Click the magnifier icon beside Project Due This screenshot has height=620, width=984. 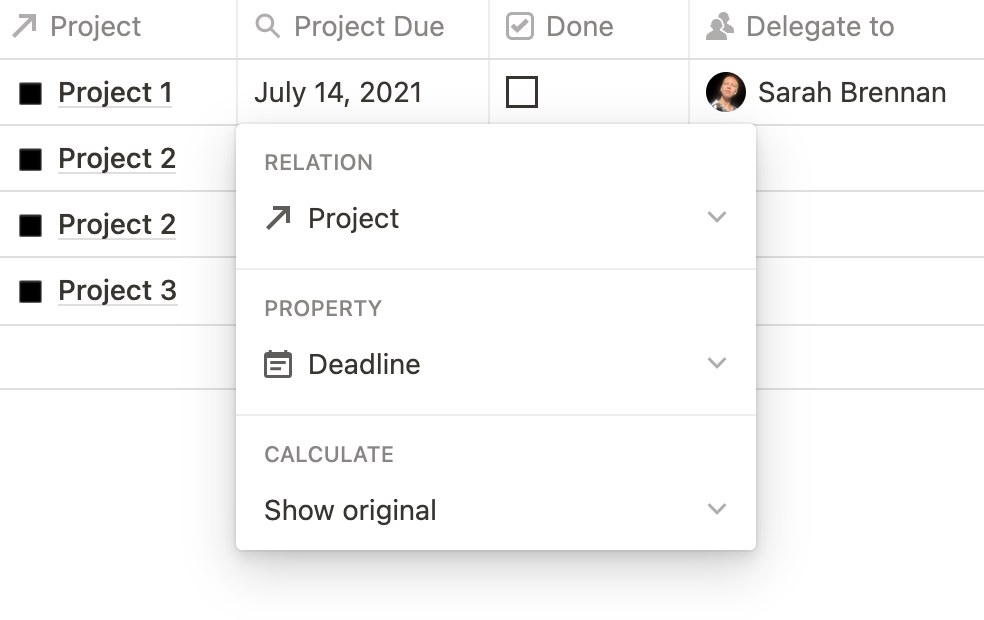coord(267,26)
